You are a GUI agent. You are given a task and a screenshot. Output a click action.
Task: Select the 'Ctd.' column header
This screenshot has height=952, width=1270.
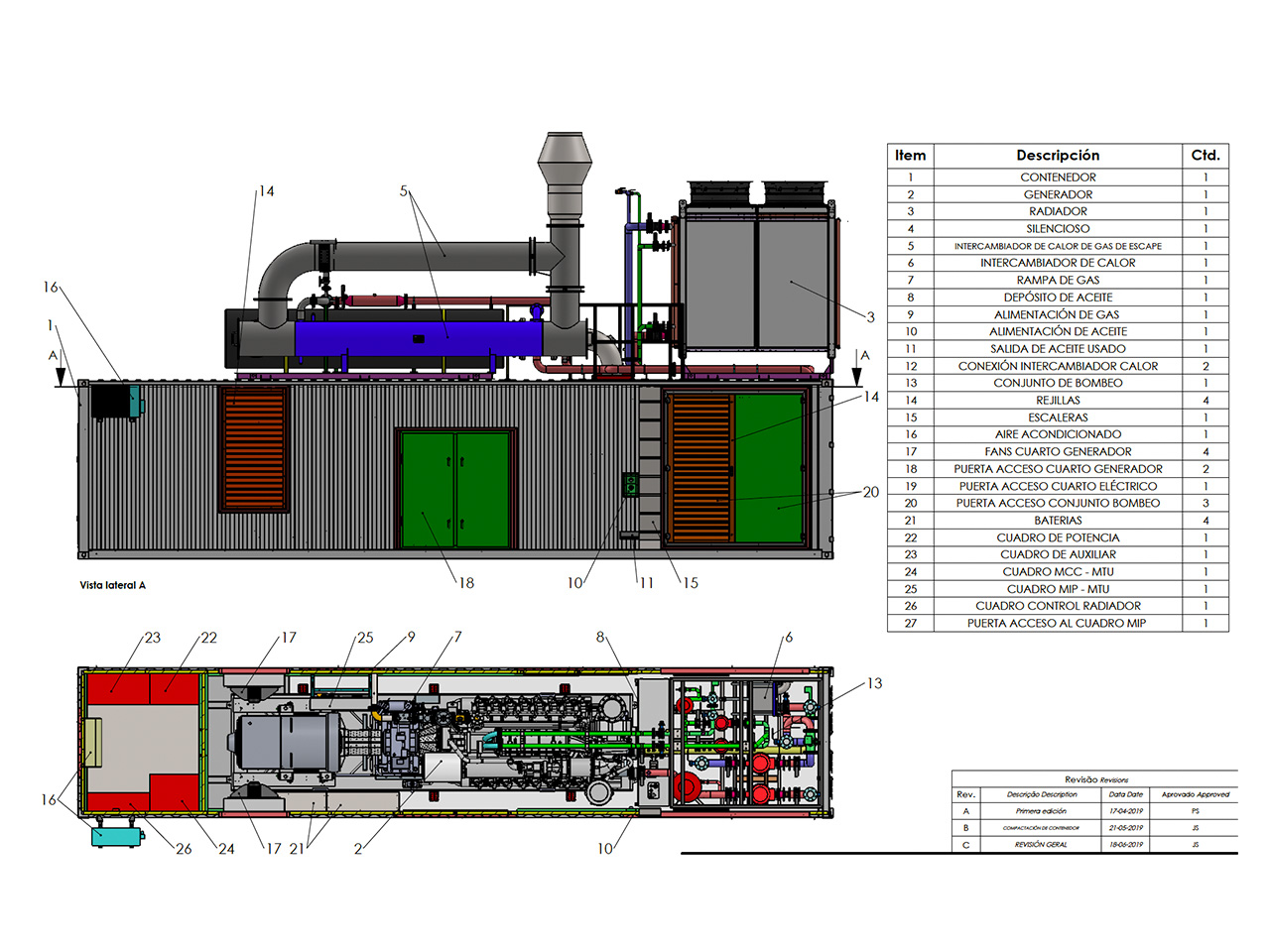1206,156
